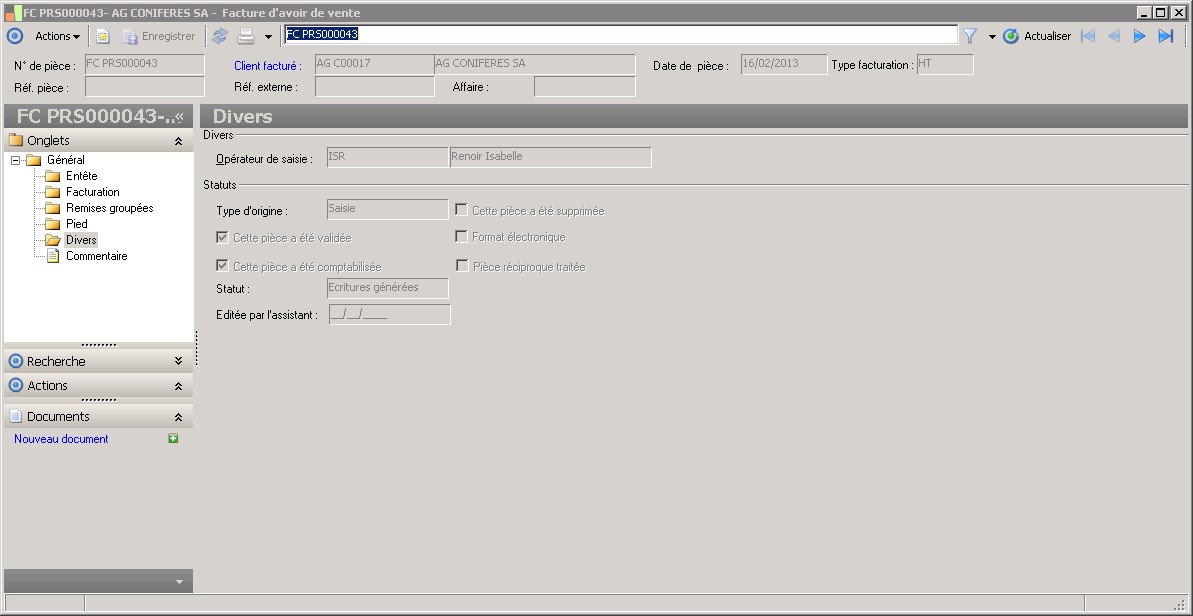Collapse the Onglets section
This screenshot has width=1193, height=616.
(x=178, y=141)
